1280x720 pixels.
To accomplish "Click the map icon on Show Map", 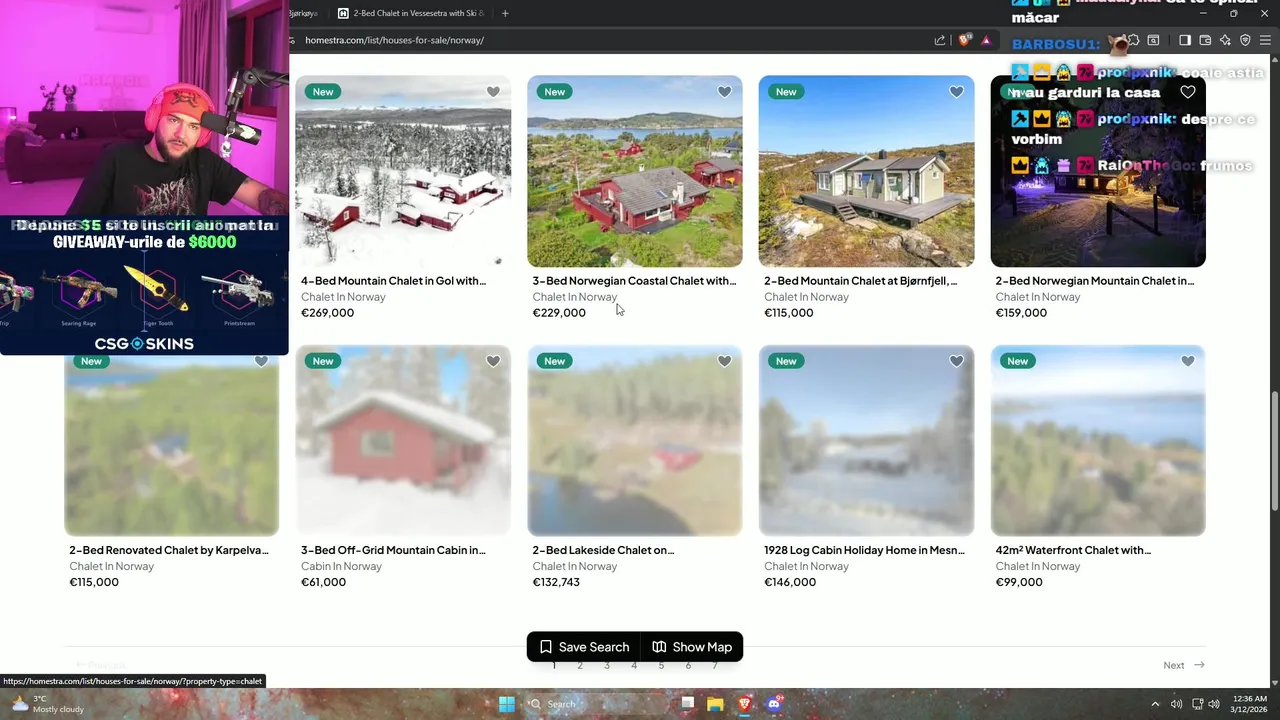I will coord(659,647).
